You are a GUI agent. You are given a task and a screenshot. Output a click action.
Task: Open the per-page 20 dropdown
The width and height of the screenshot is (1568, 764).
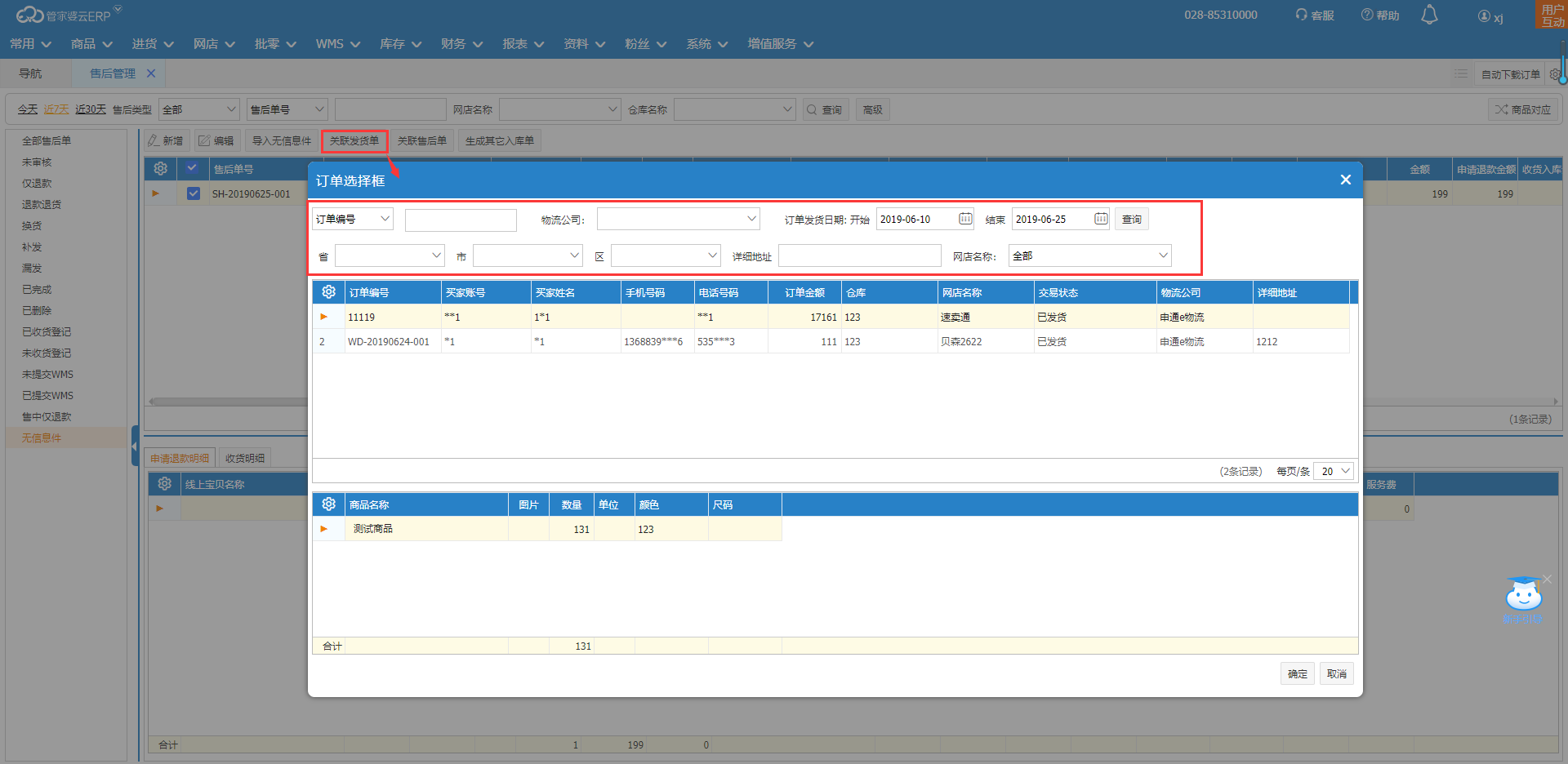(1334, 471)
